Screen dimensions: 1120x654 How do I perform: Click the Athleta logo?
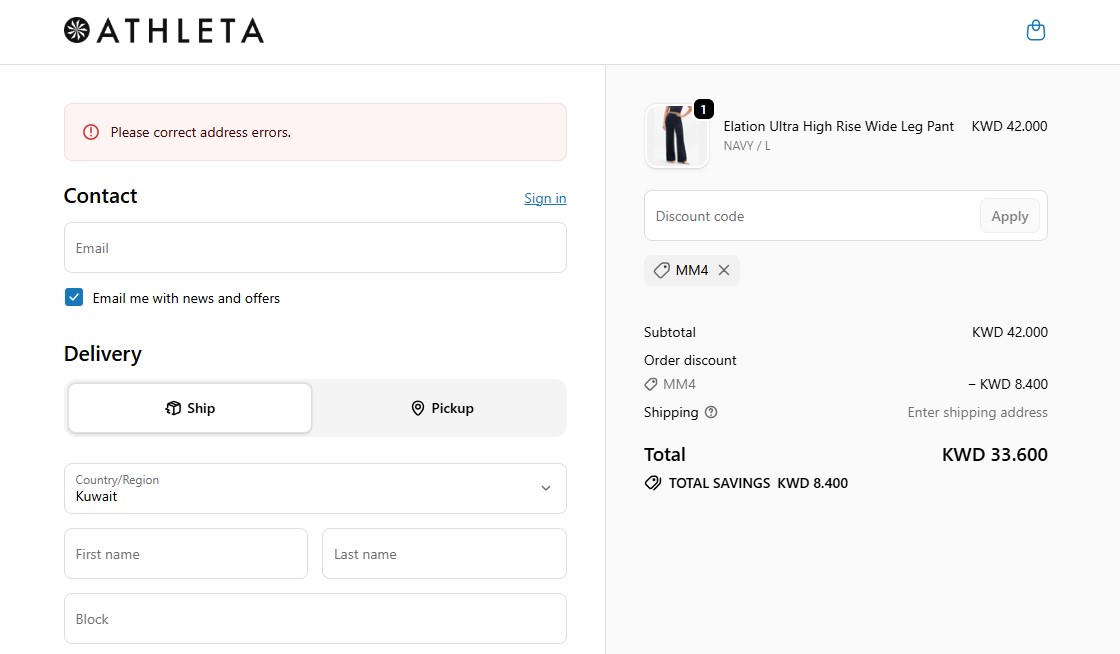tap(164, 31)
